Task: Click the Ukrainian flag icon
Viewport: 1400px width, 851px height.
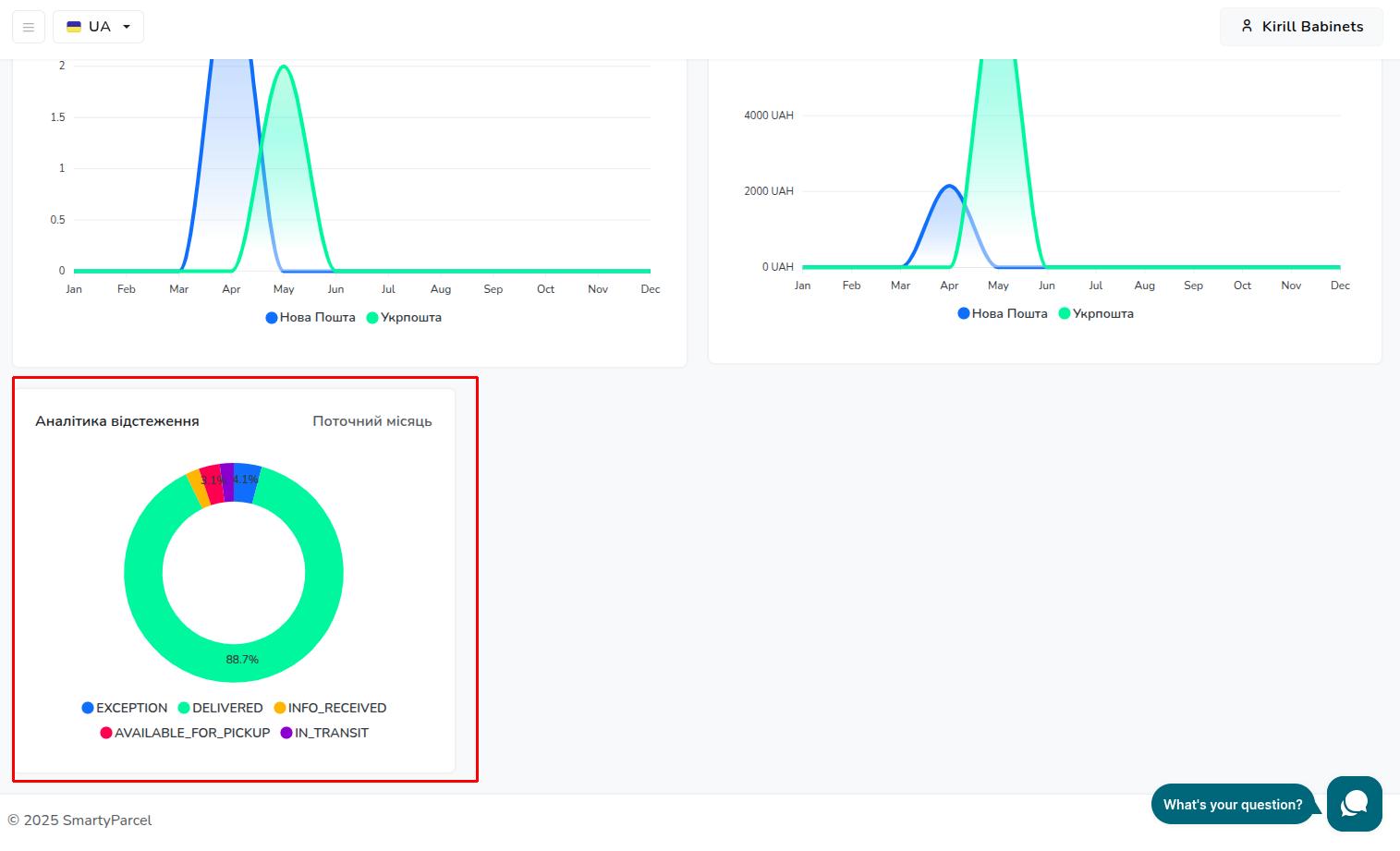Action: (x=74, y=27)
